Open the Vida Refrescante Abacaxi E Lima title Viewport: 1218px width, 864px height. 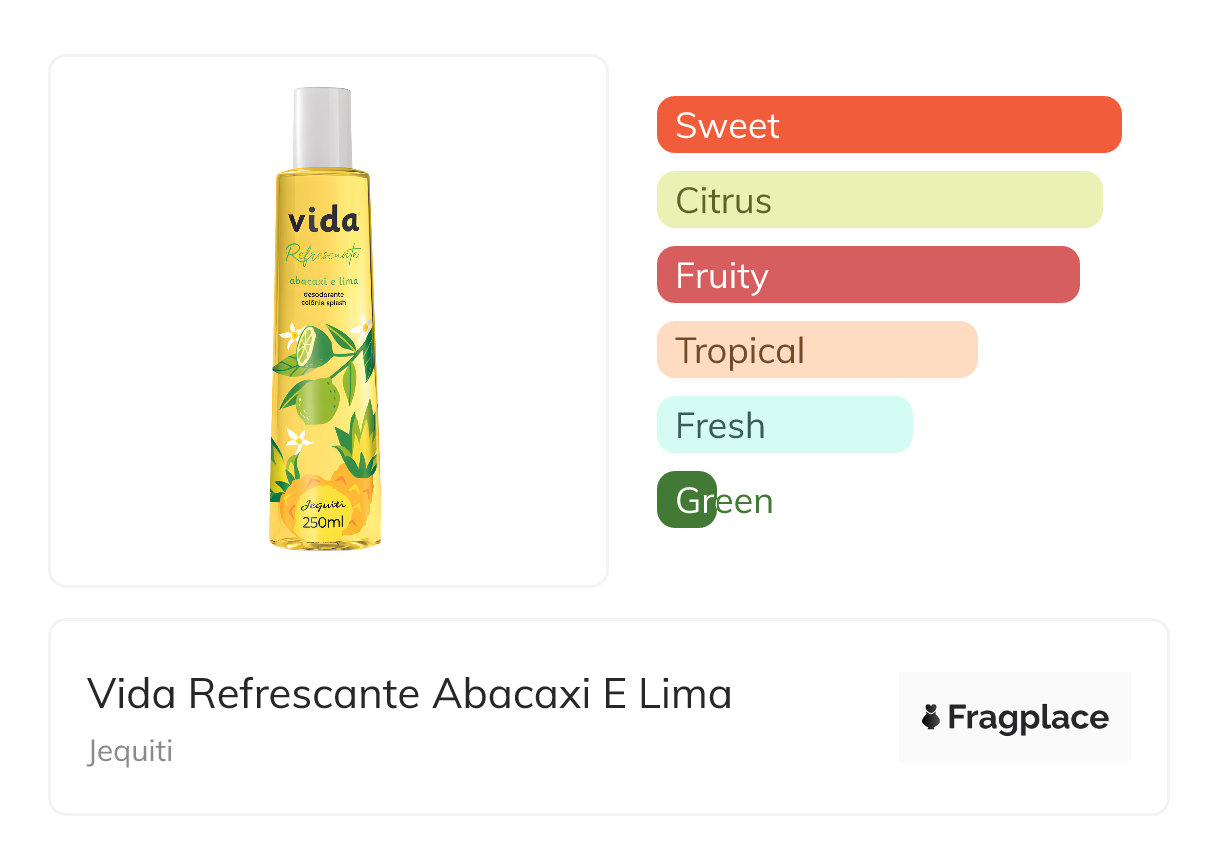click(410, 693)
